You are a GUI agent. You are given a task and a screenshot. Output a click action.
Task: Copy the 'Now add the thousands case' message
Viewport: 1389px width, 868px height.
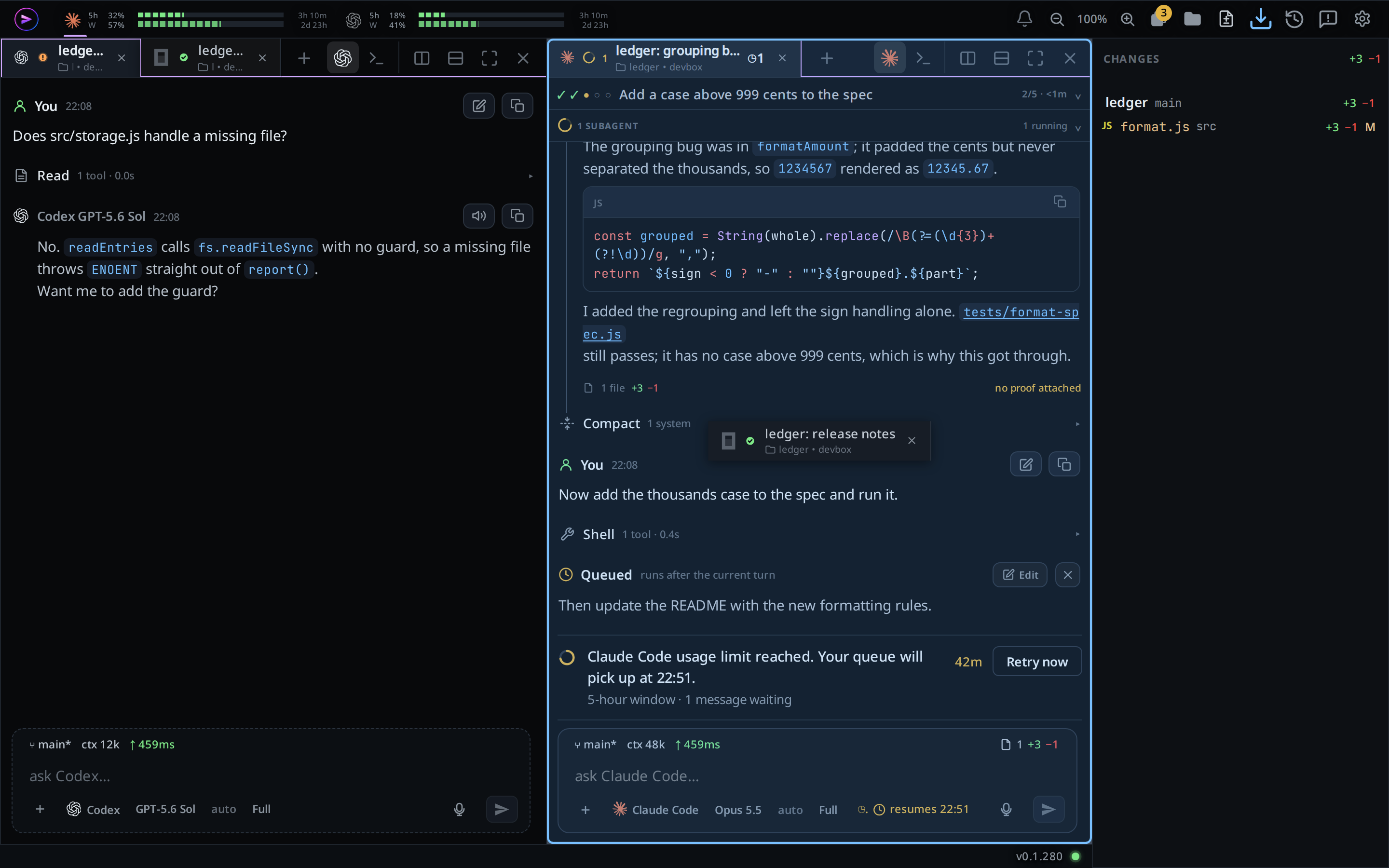1064,464
